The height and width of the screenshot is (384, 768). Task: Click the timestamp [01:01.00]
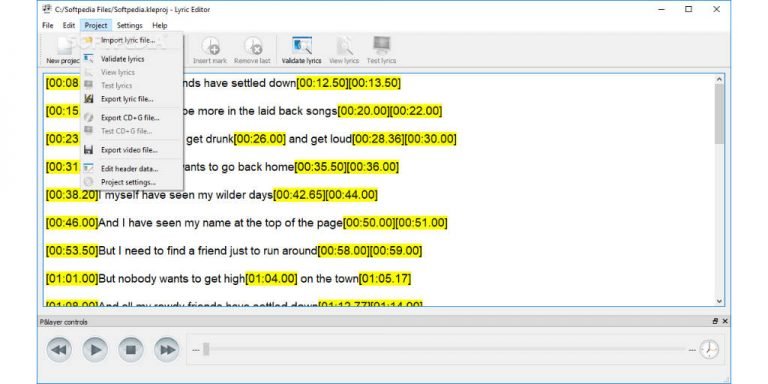pos(72,279)
